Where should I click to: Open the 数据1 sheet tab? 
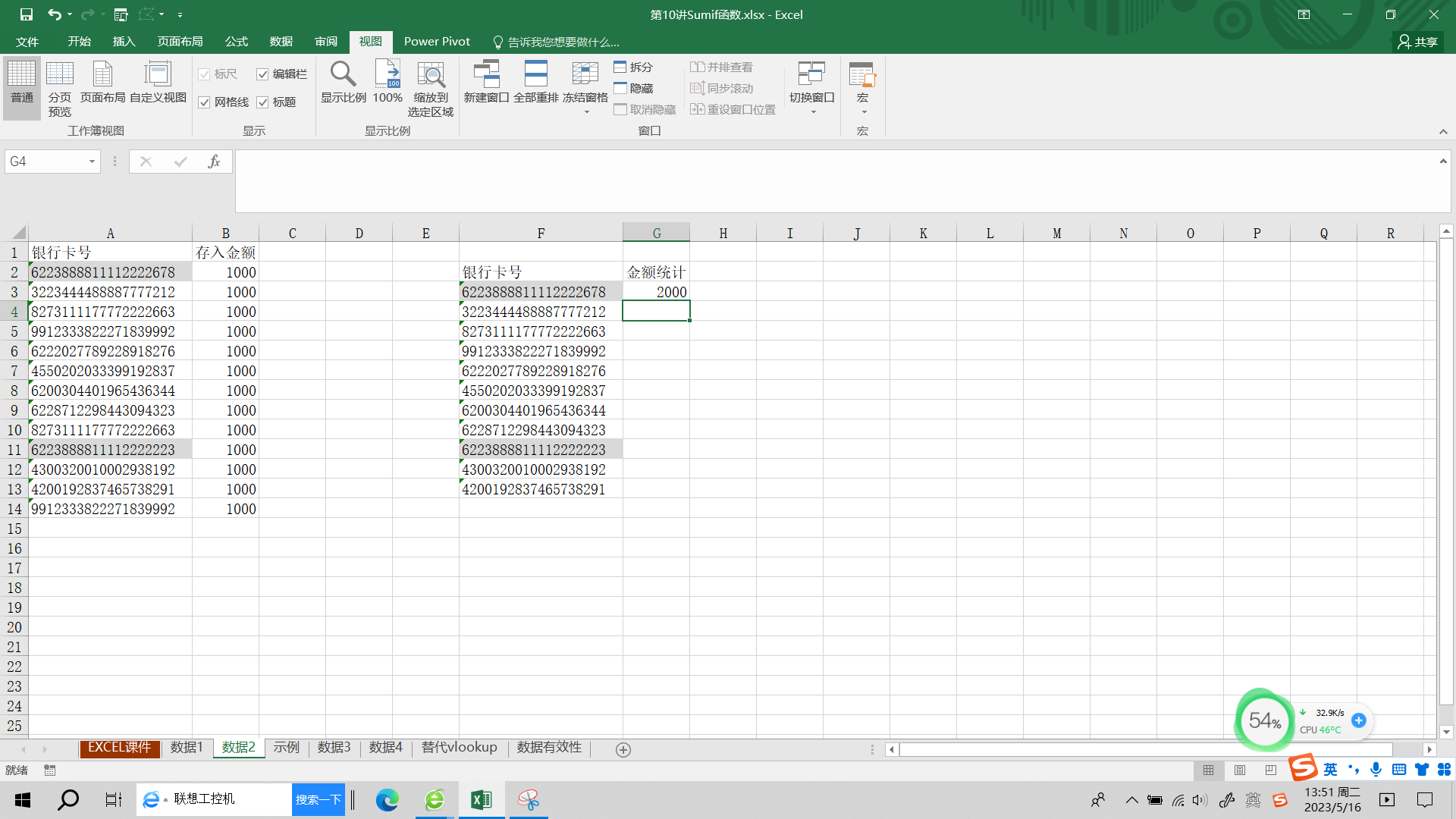(187, 748)
